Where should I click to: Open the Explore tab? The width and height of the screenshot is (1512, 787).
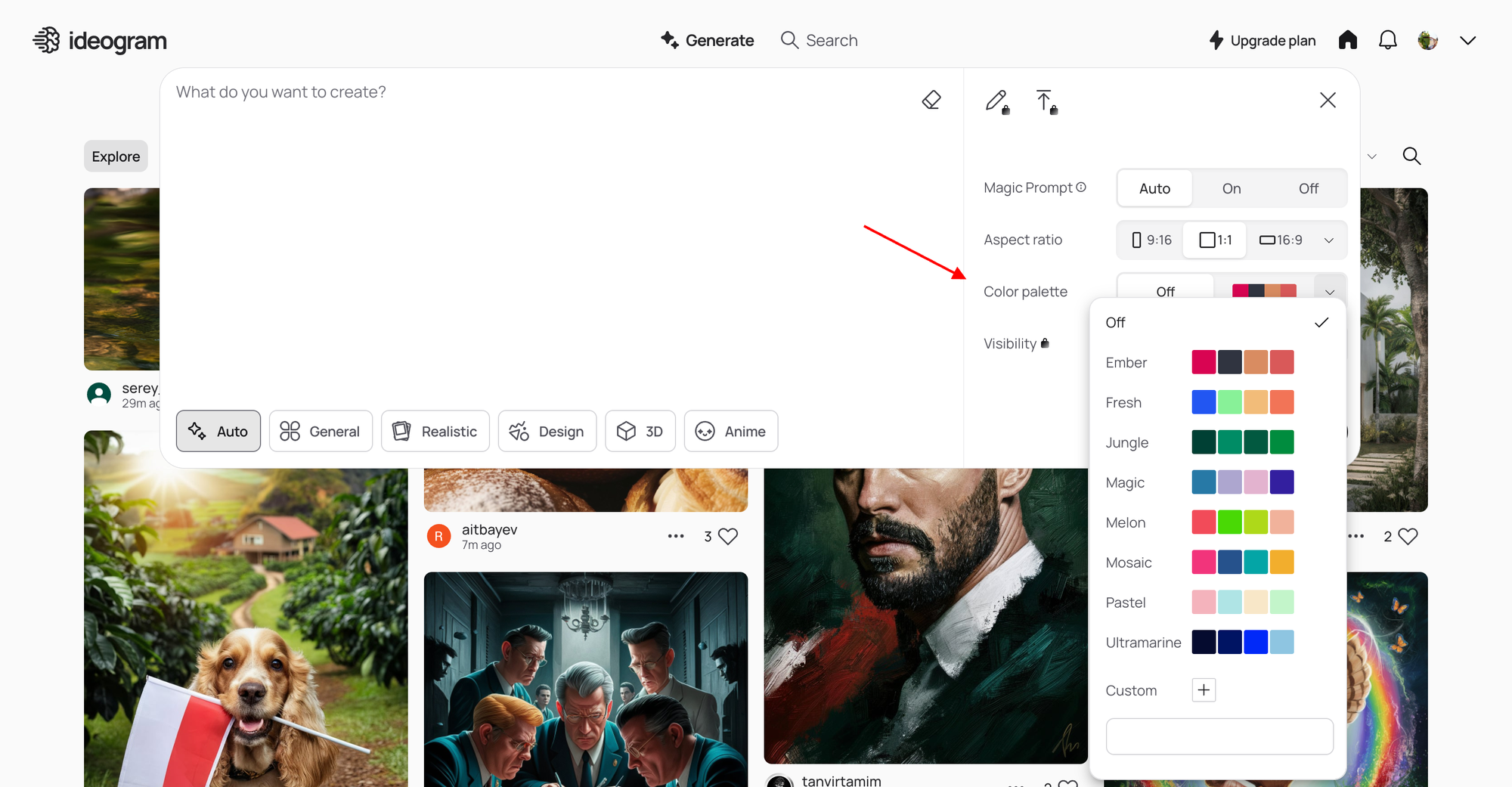(x=116, y=156)
